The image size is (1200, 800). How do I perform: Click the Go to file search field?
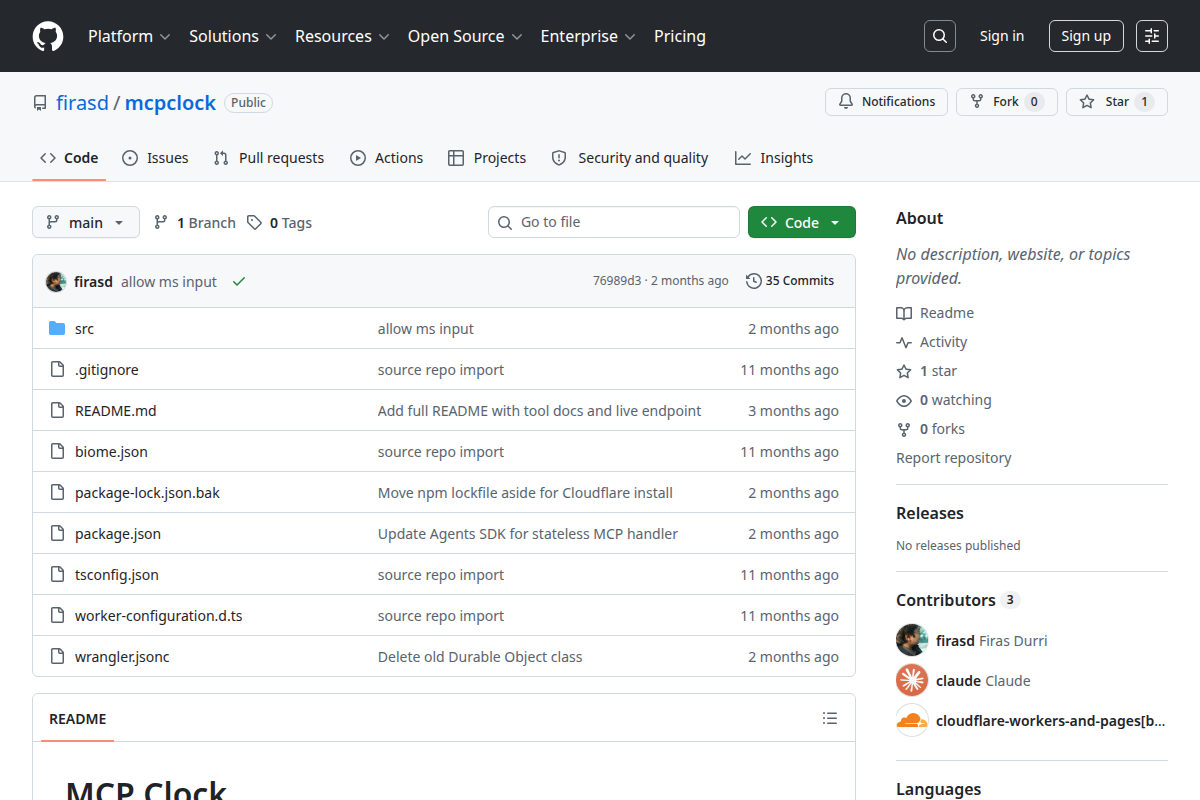(x=614, y=222)
